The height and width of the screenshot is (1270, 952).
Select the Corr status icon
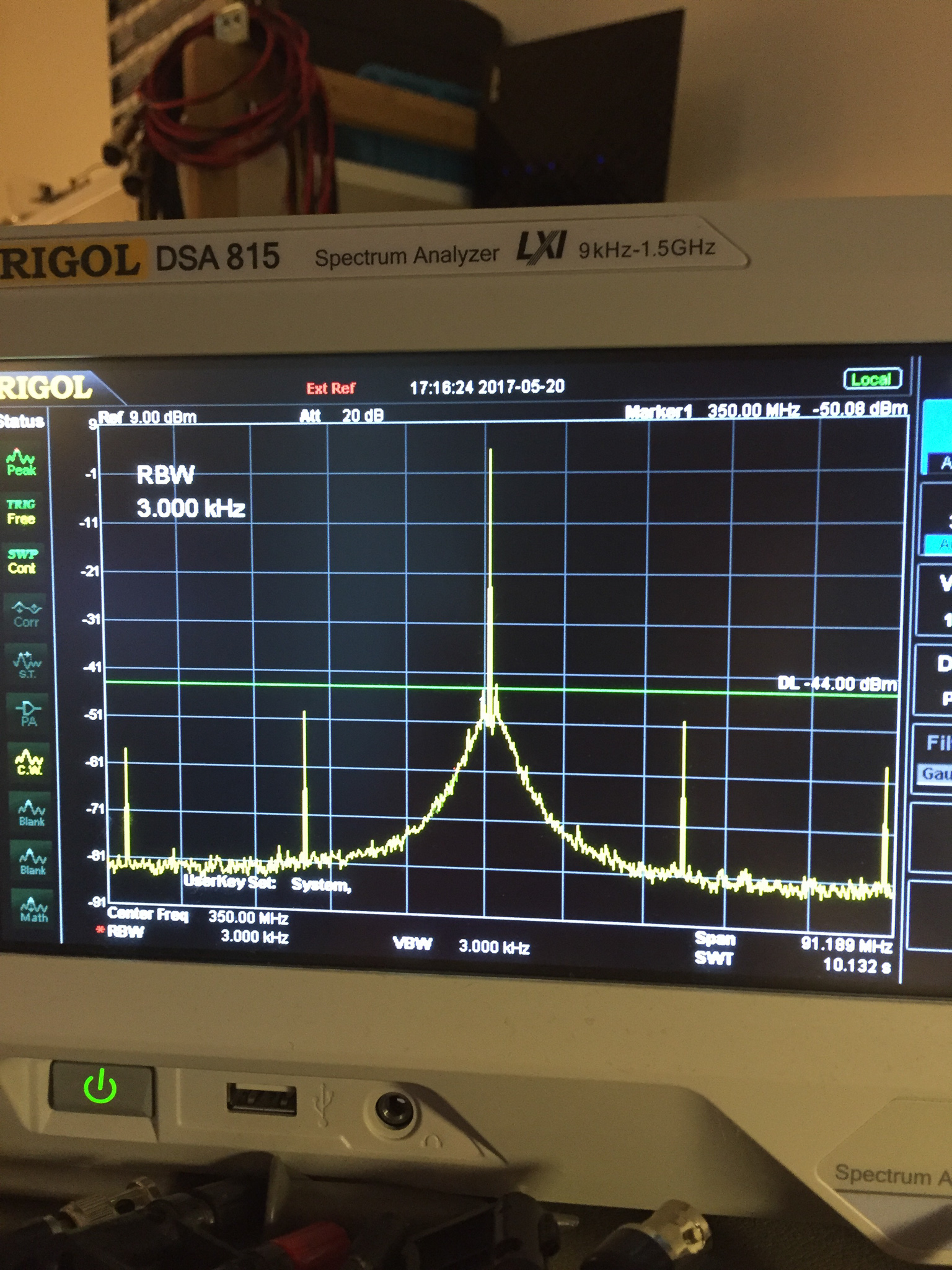pyautogui.click(x=26, y=614)
